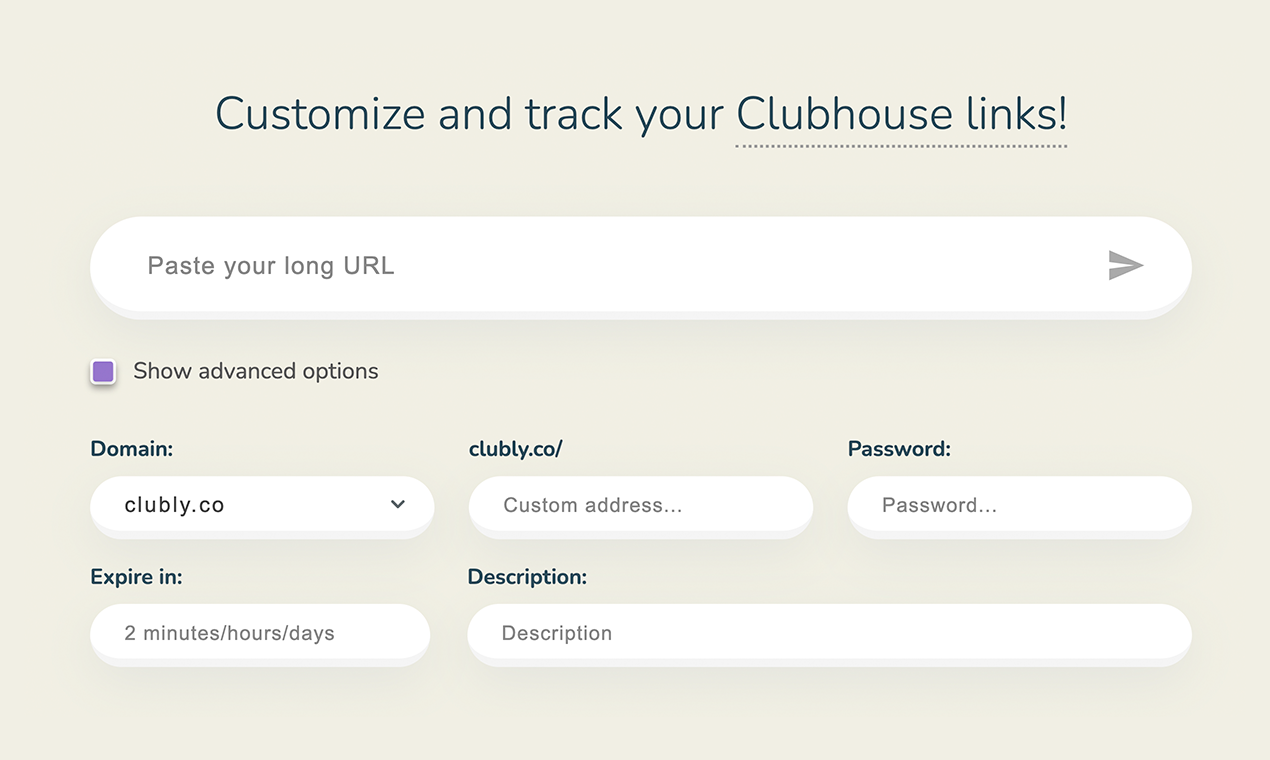The height and width of the screenshot is (760, 1270).
Task: Click the Description text box
Action: pyautogui.click(x=829, y=633)
